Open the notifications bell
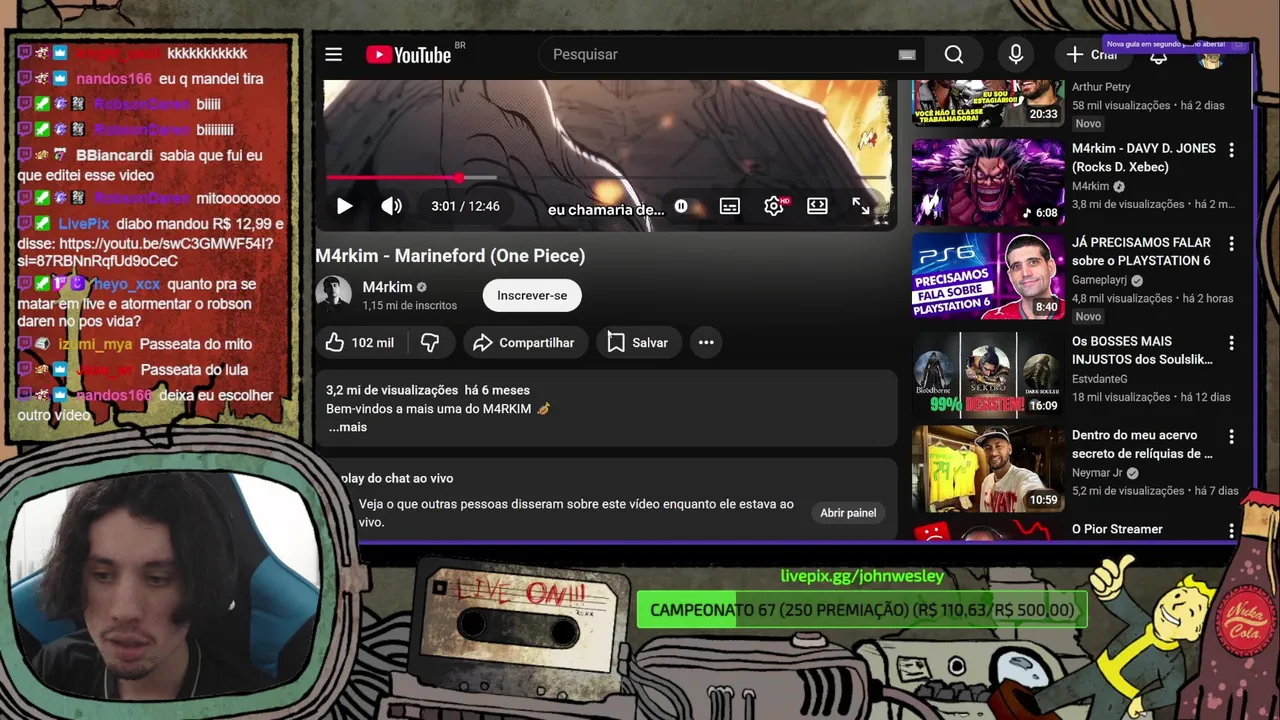 [1158, 57]
